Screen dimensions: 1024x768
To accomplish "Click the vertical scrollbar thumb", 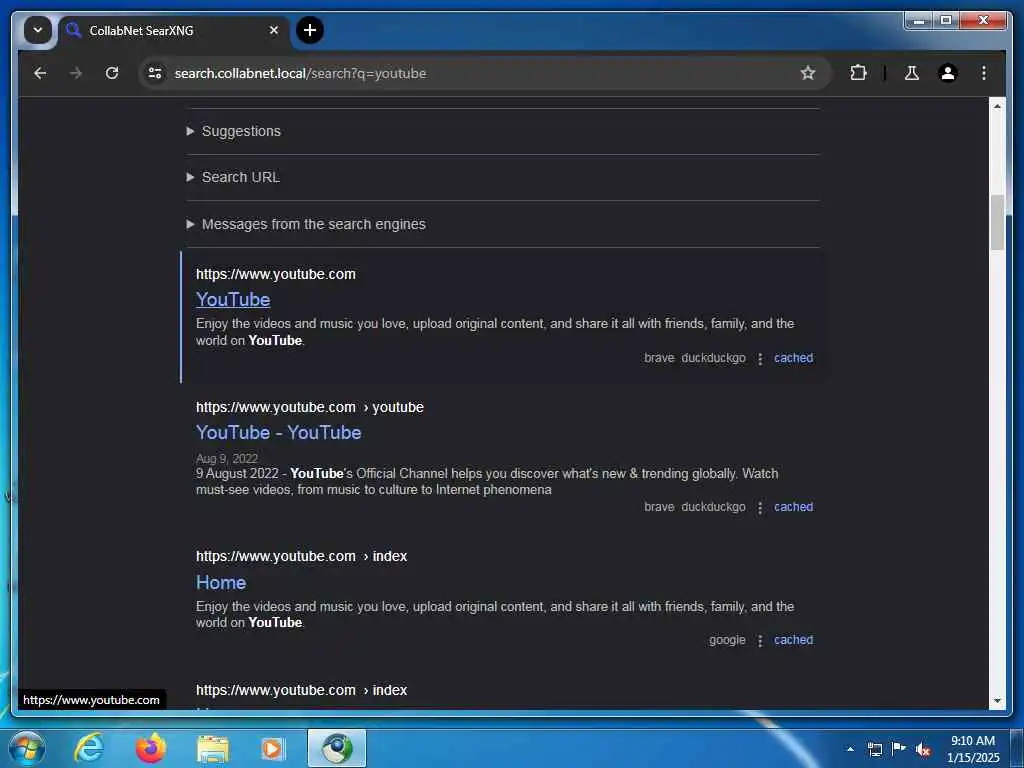I will 997,222.
